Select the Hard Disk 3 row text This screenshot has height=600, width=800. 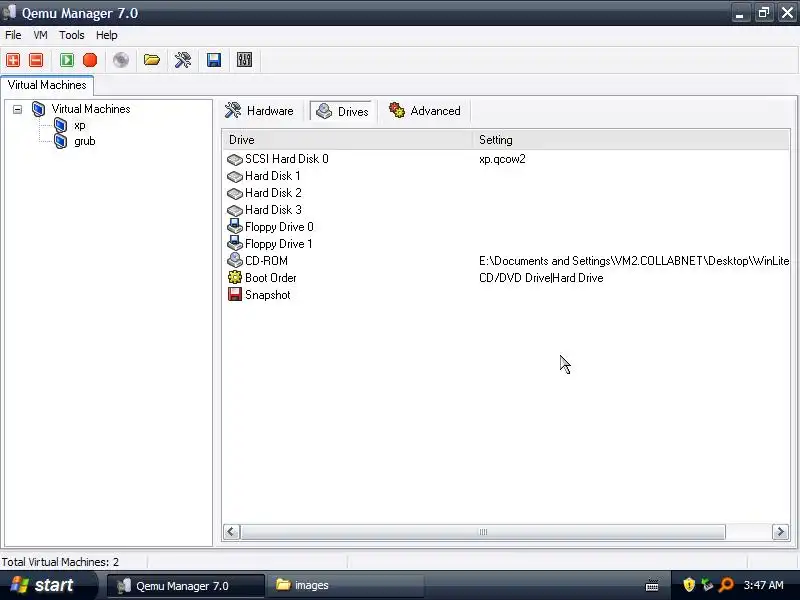tap(273, 209)
